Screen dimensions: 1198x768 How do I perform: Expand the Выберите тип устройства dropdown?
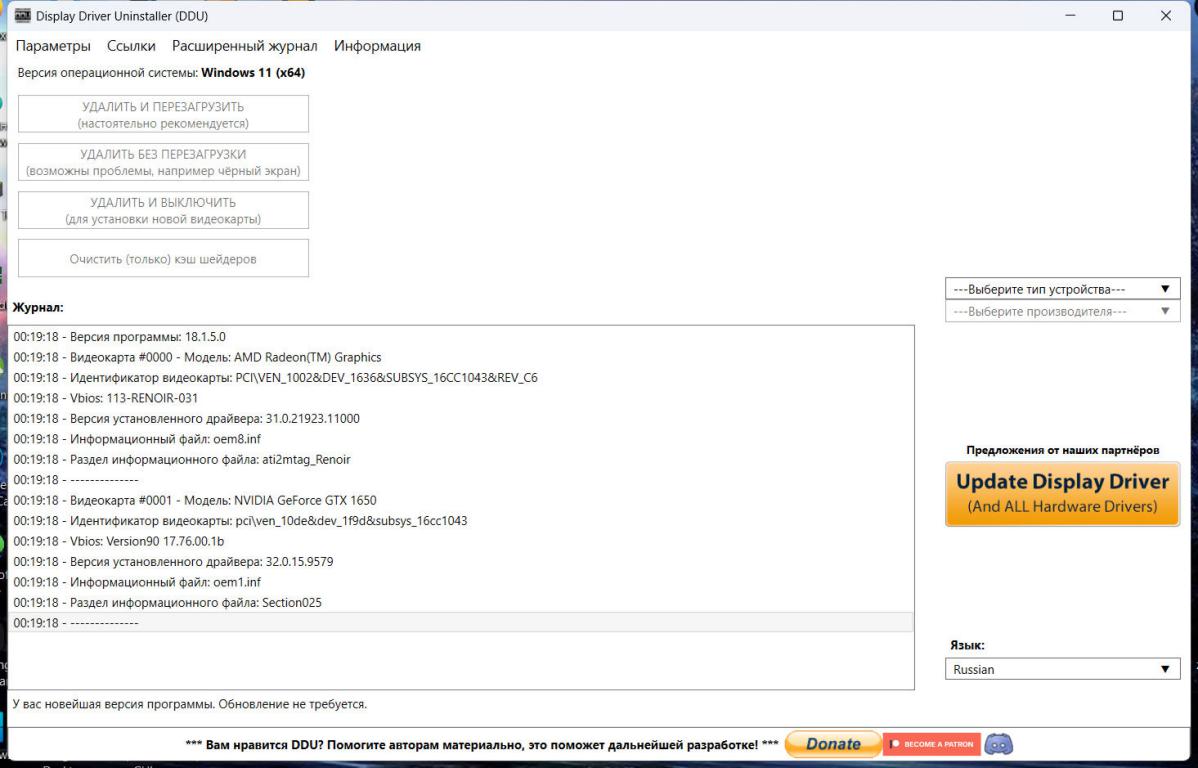[x=1062, y=289]
